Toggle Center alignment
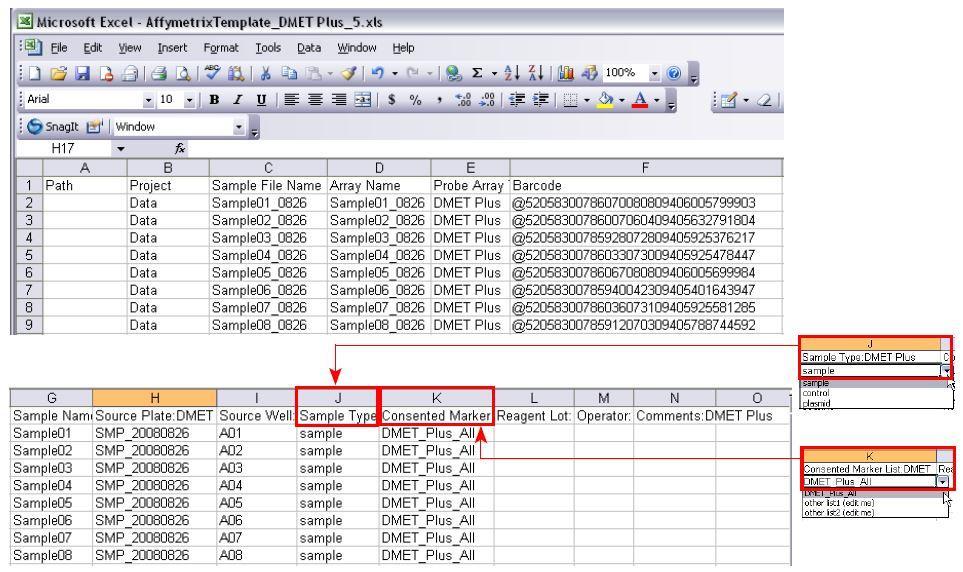963x572 pixels. click(x=315, y=100)
